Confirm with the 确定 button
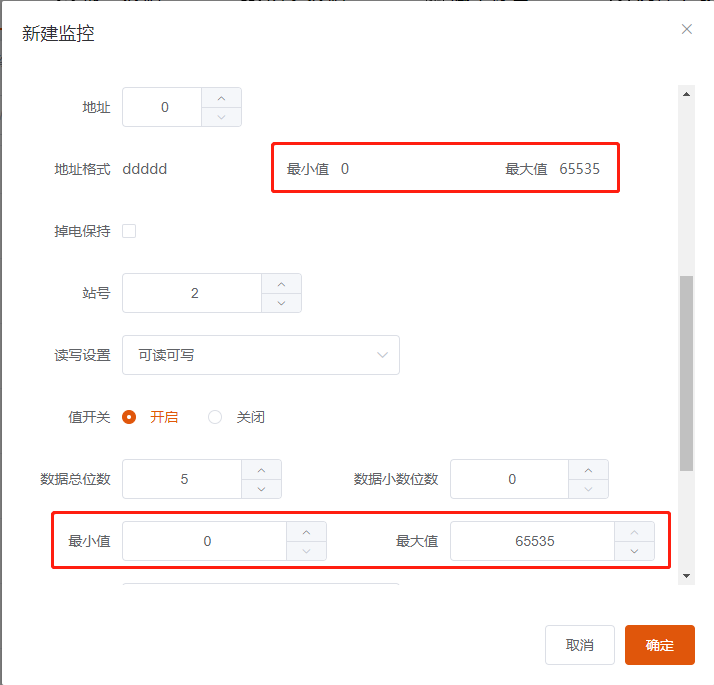The height and width of the screenshot is (685, 714). 659,645
